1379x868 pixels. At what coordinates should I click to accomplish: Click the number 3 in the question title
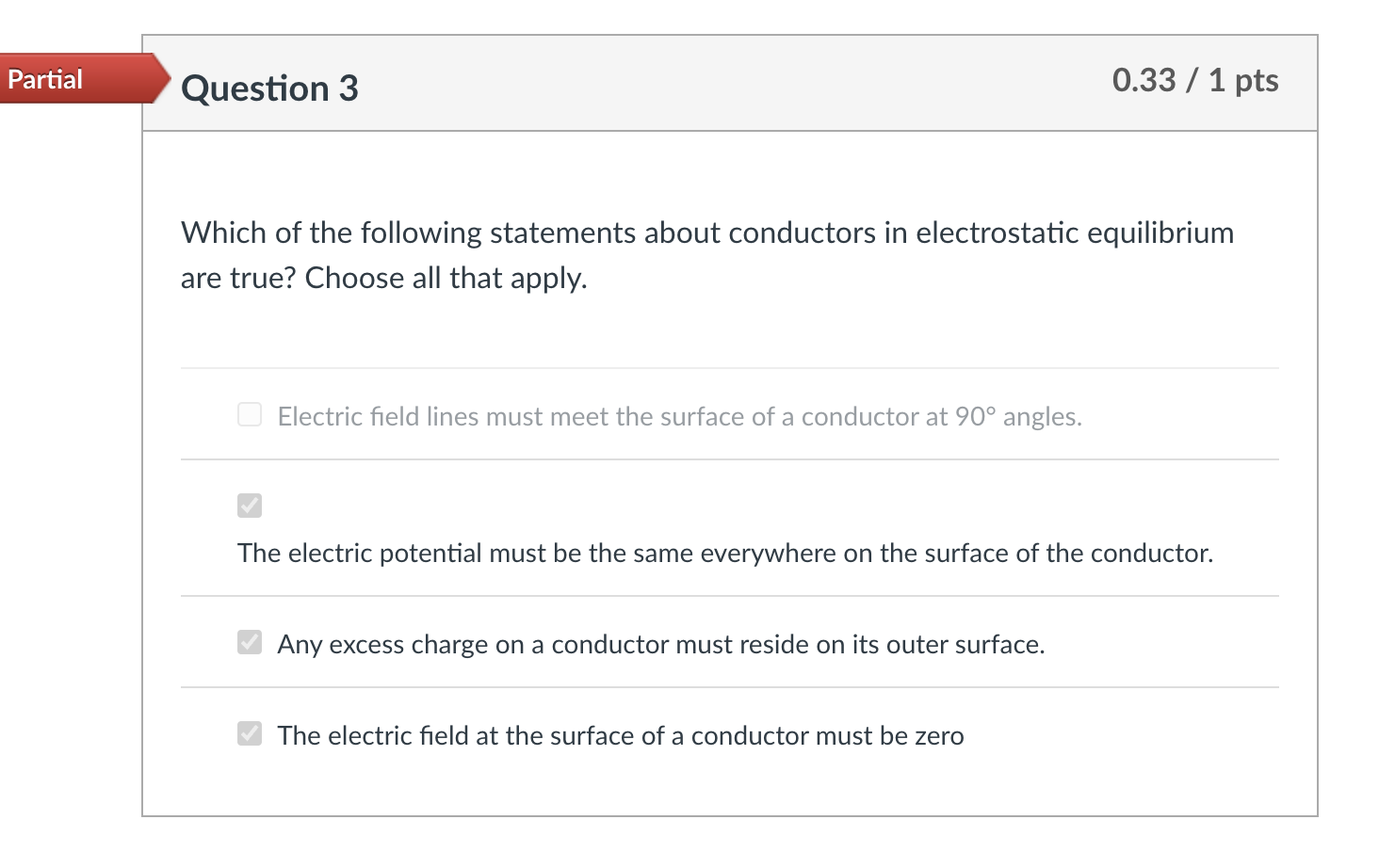click(x=349, y=88)
